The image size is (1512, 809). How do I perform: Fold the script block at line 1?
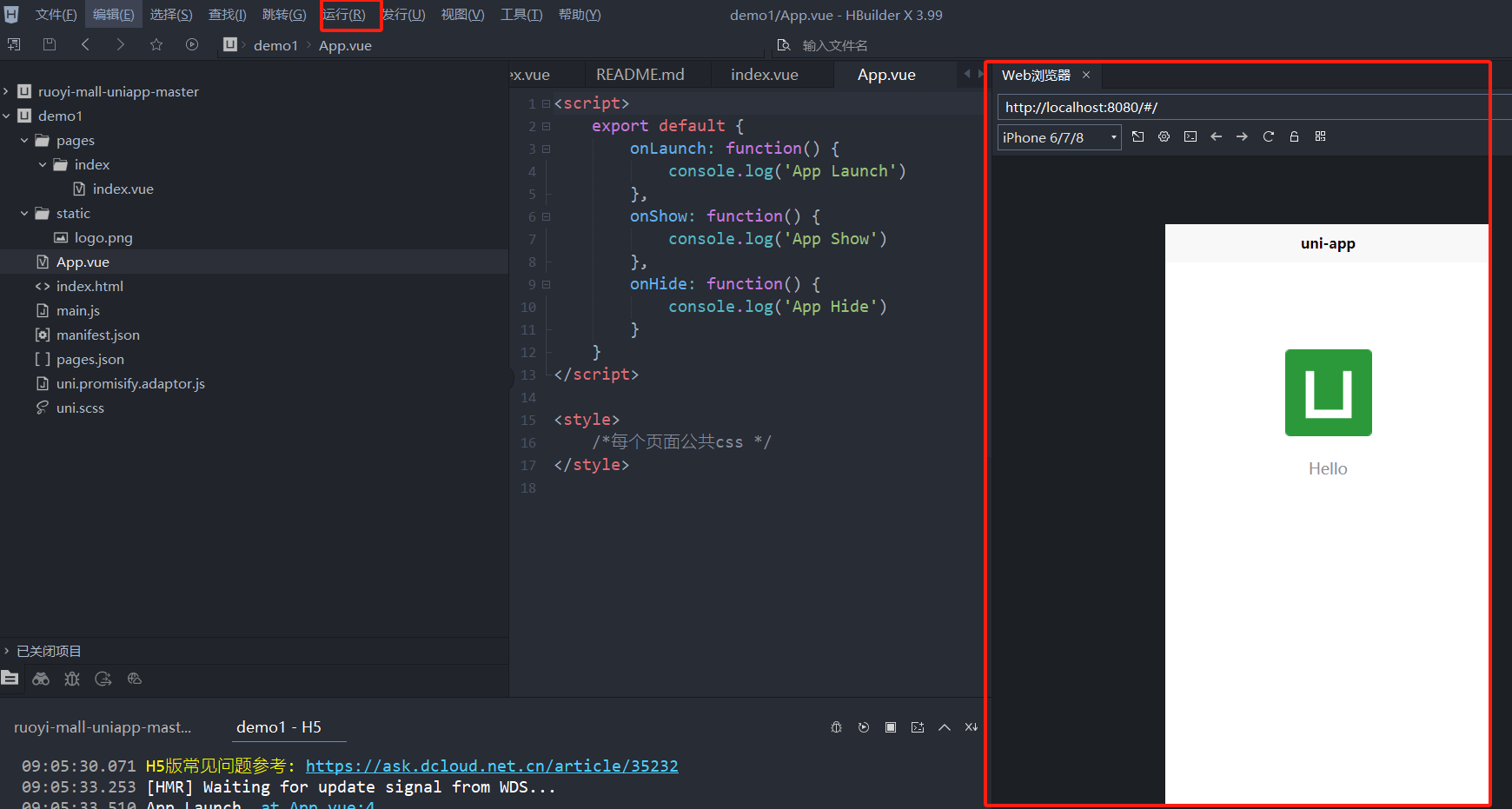546,103
